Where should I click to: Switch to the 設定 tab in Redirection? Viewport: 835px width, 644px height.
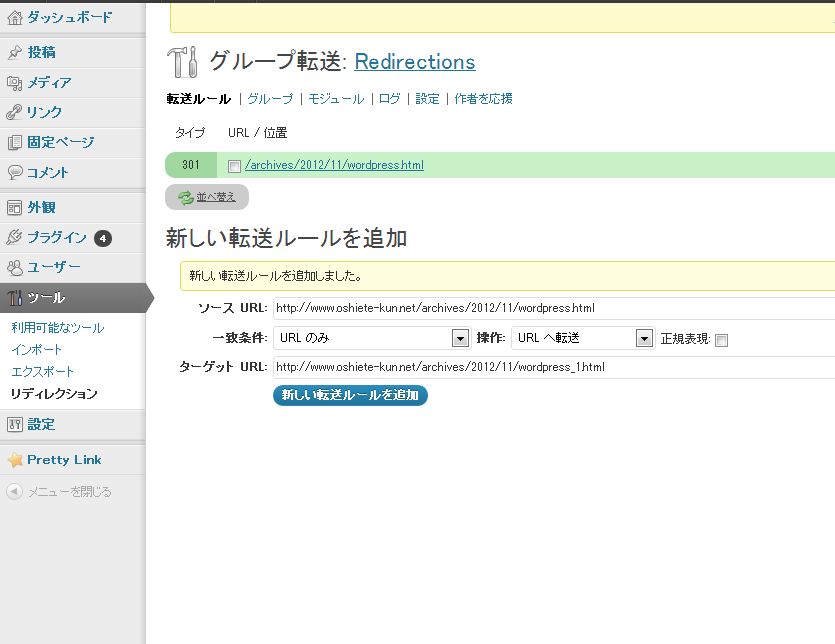(427, 99)
